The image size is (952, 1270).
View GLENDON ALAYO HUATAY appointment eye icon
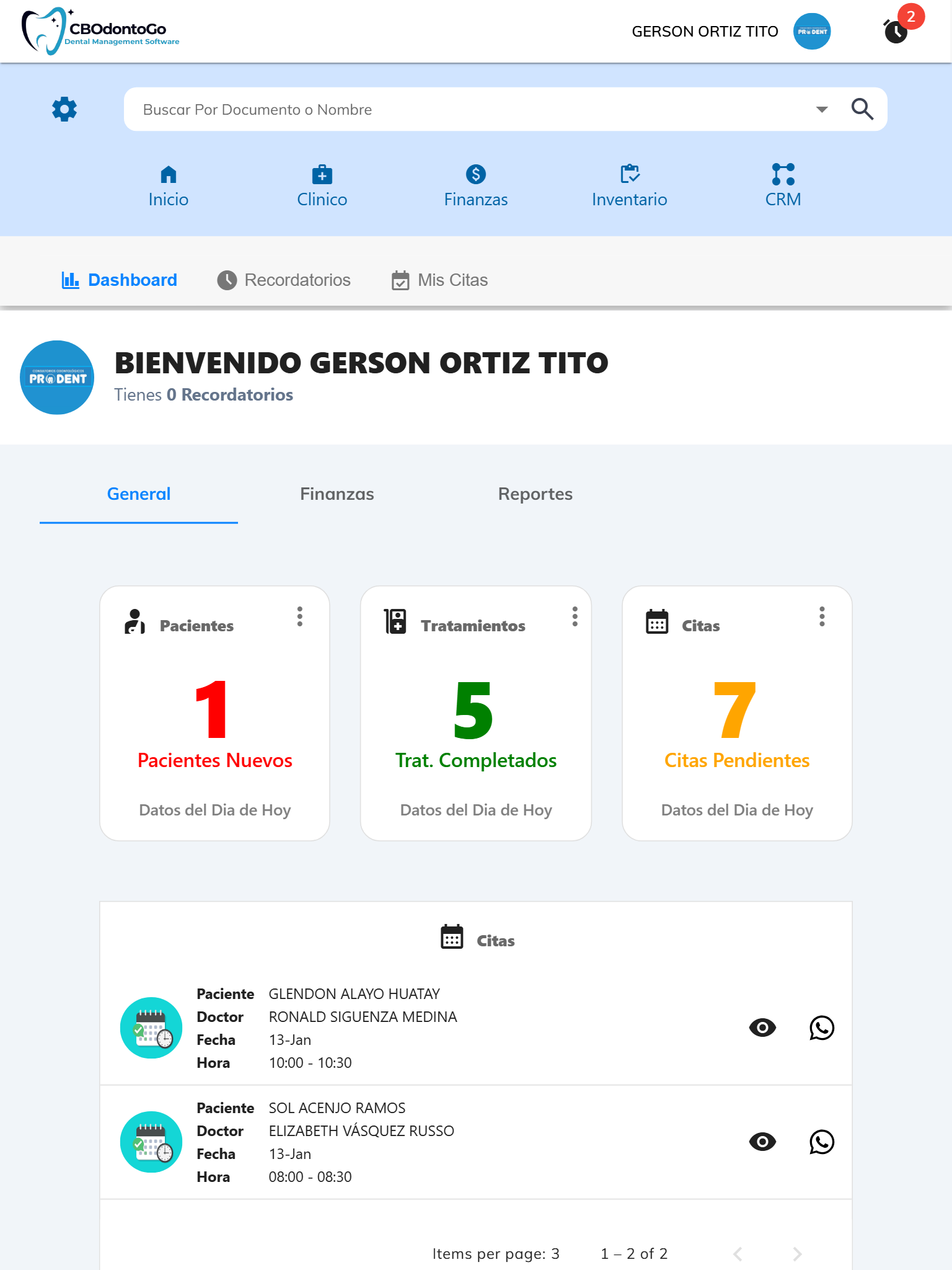pos(762,1028)
